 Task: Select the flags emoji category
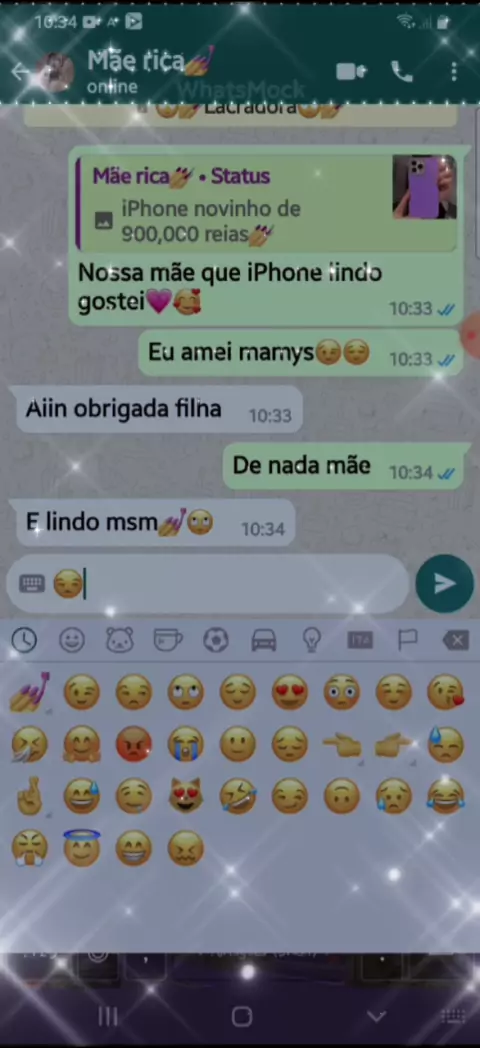(408, 640)
